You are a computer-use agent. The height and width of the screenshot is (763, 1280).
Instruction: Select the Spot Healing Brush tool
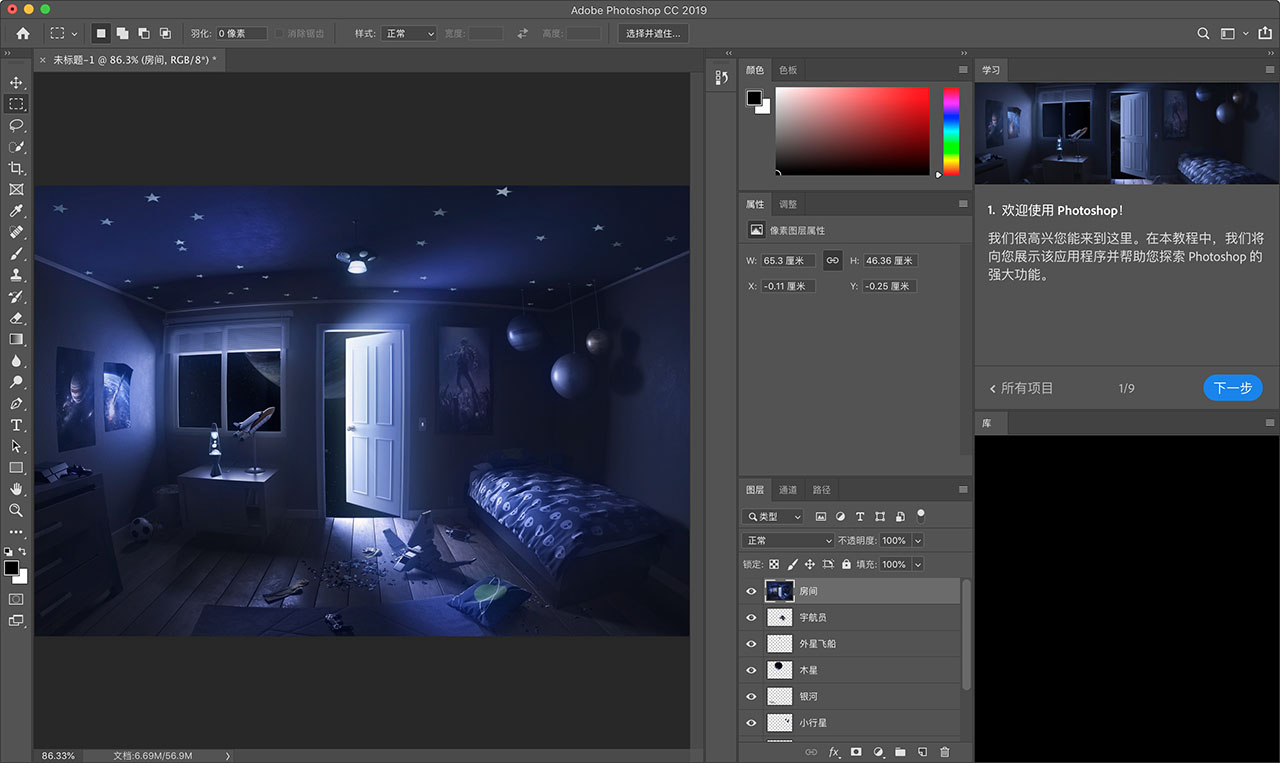pos(16,232)
